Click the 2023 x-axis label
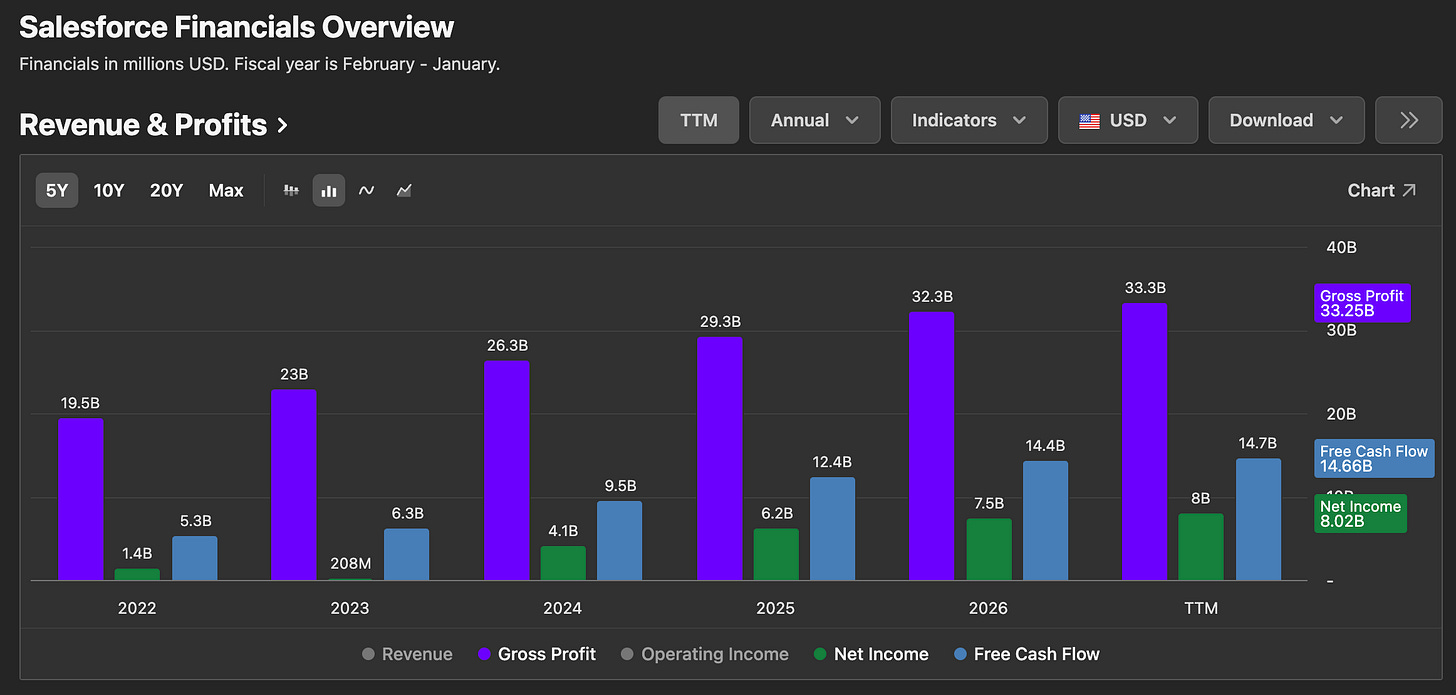Image resolution: width=1456 pixels, height=695 pixels. point(350,608)
